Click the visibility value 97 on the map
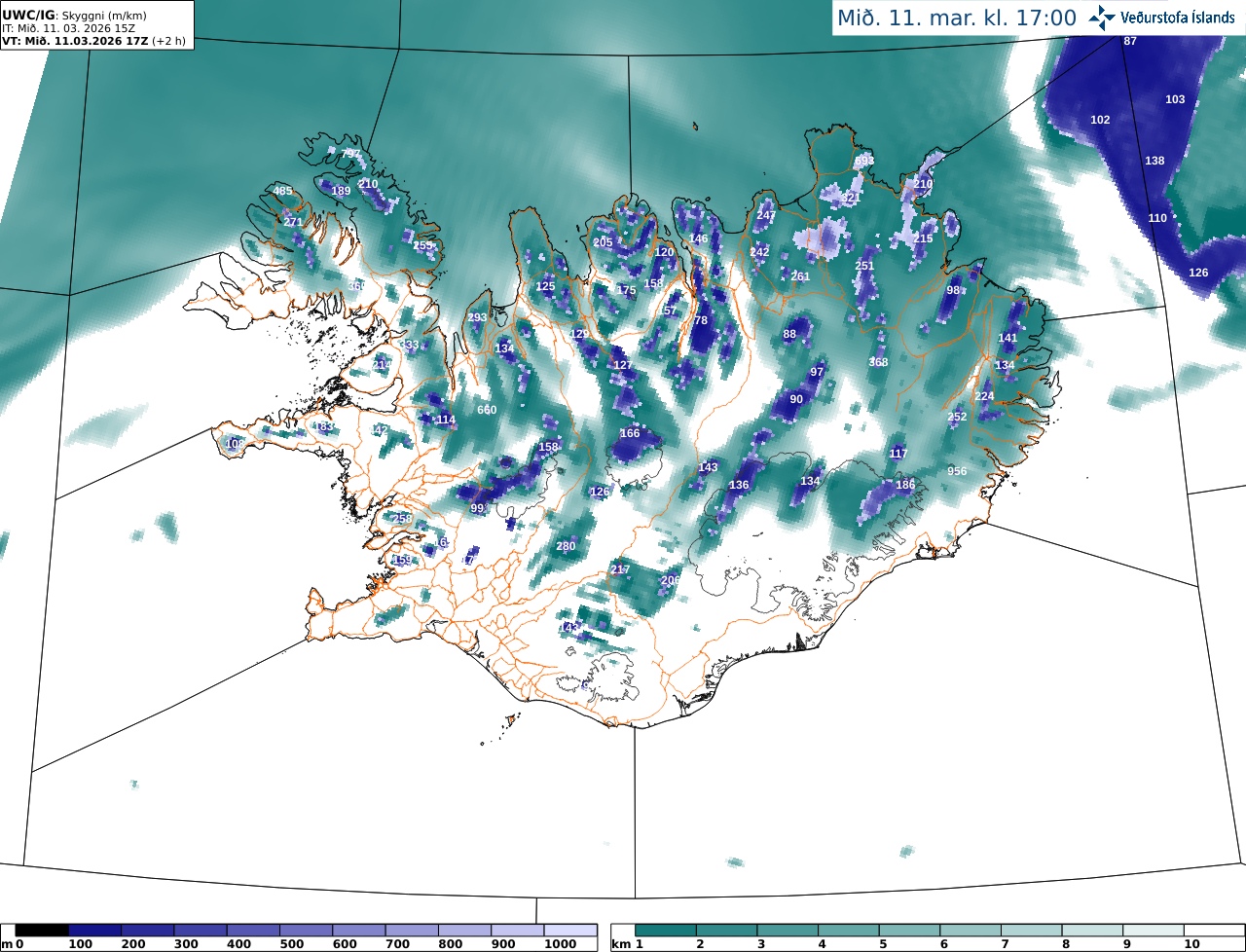The image size is (1246, 952). 817,372
